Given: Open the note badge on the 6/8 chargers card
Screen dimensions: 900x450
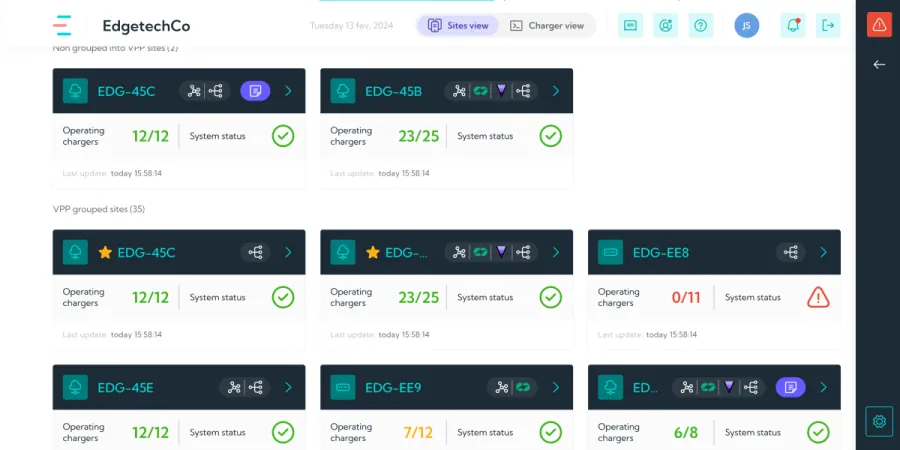Looking at the screenshot, I should tap(790, 387).
